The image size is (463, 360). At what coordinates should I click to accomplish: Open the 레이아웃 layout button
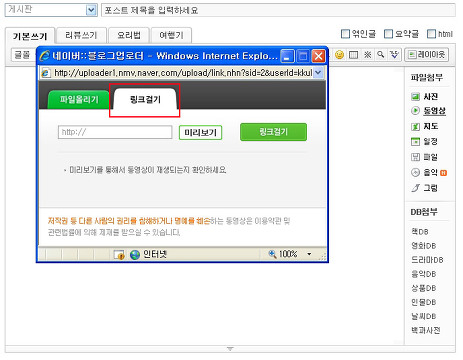[x=426, y=55]
